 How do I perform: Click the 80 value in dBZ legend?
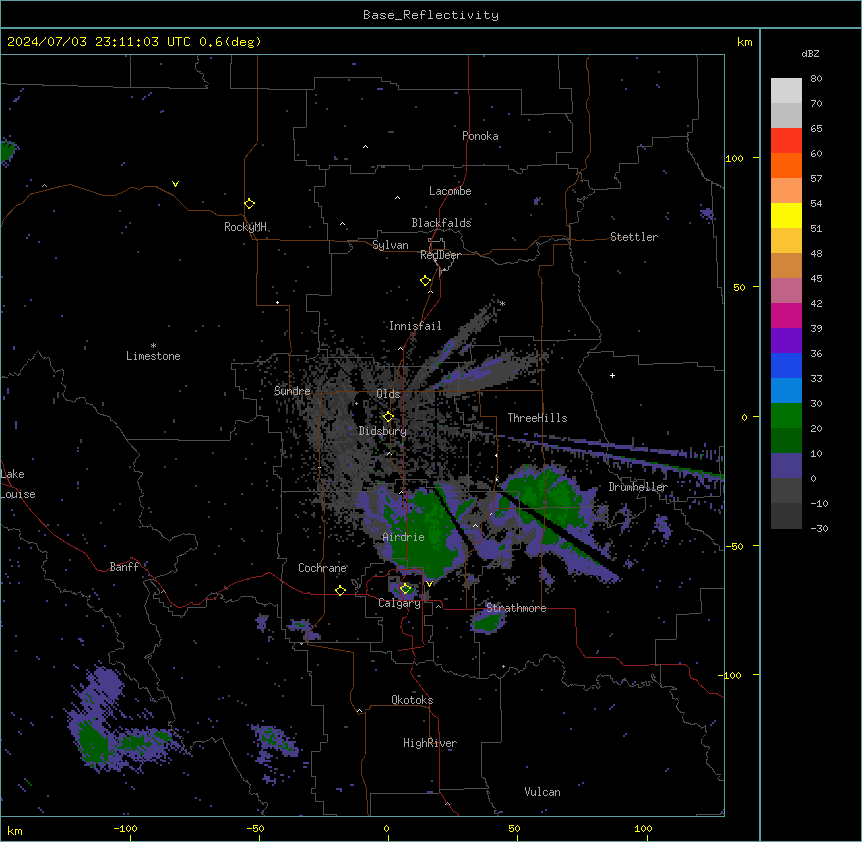tap(816, 79)
